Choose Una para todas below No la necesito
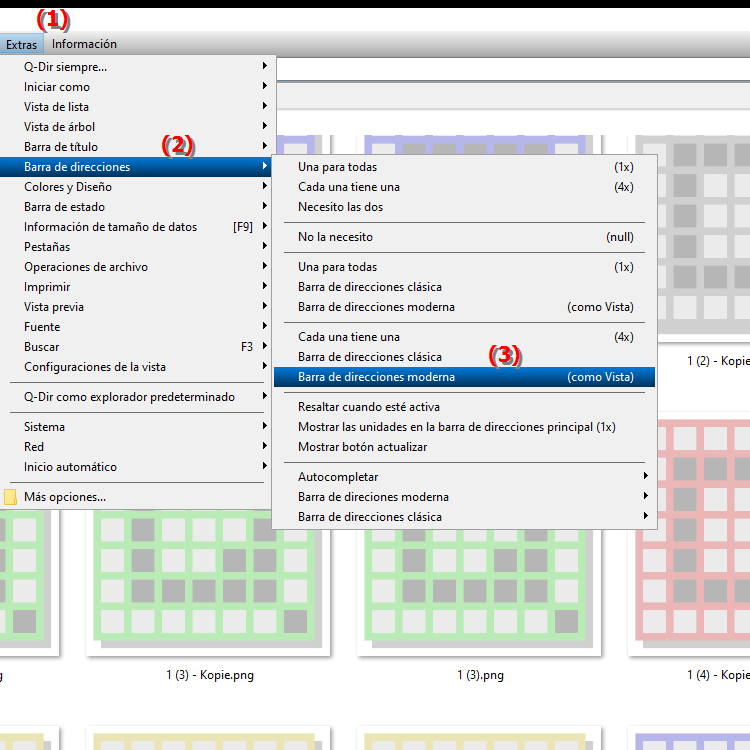 (x=464, y=267)
